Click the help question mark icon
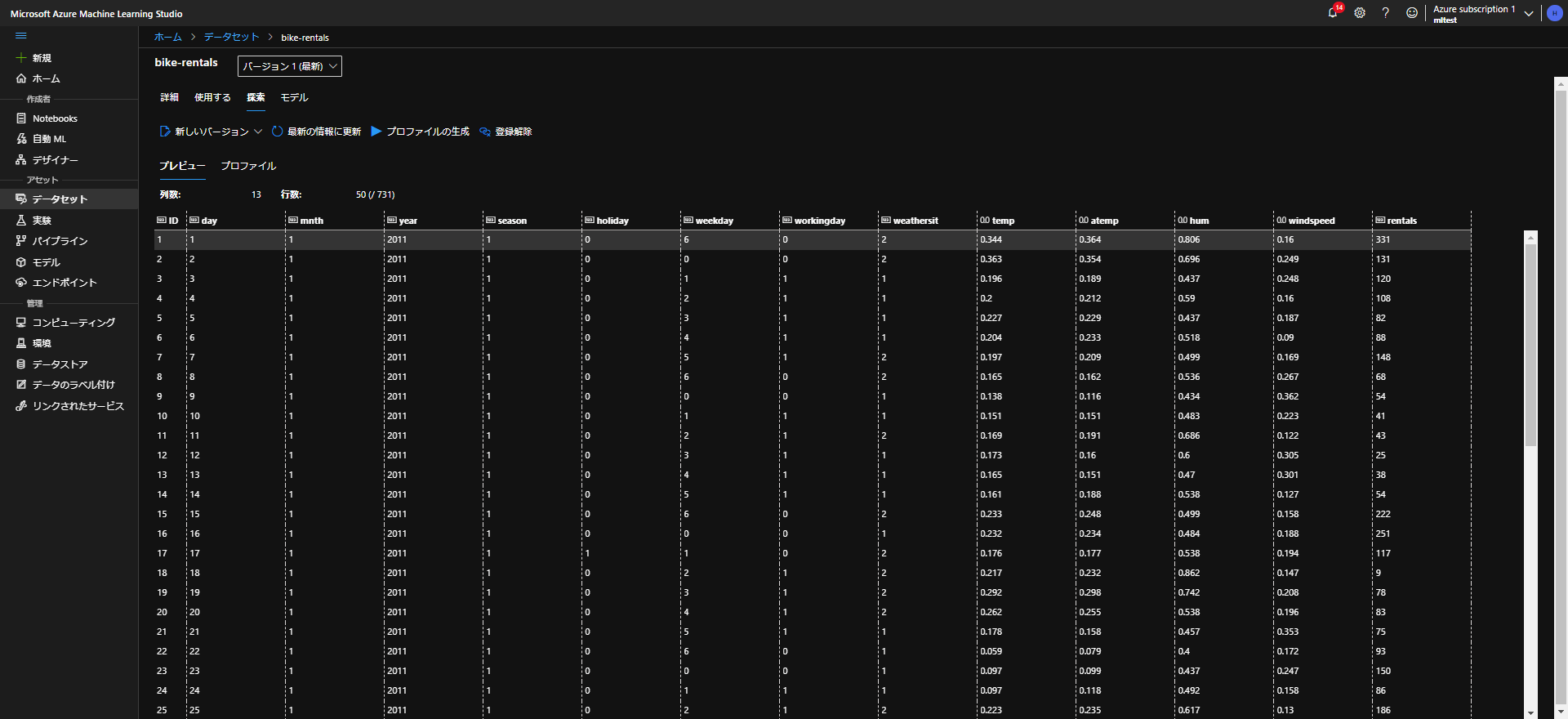Screen dimensions: 1568x719 [x=1385, y=13]
